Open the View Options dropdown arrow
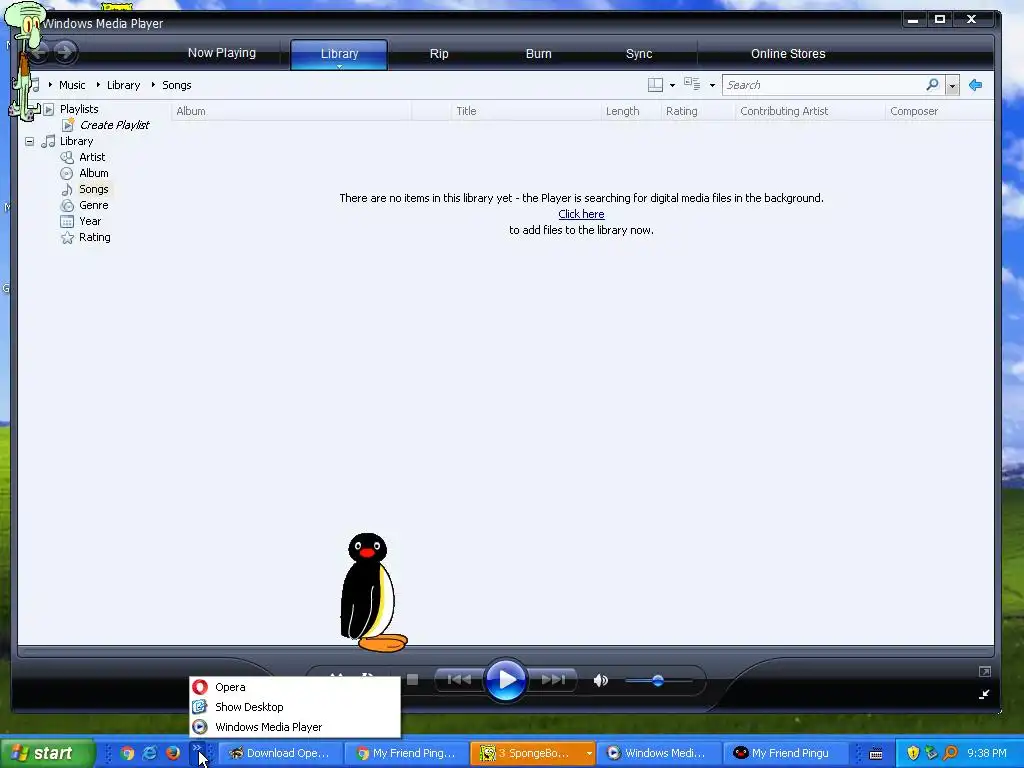 (x=712, y=86)
